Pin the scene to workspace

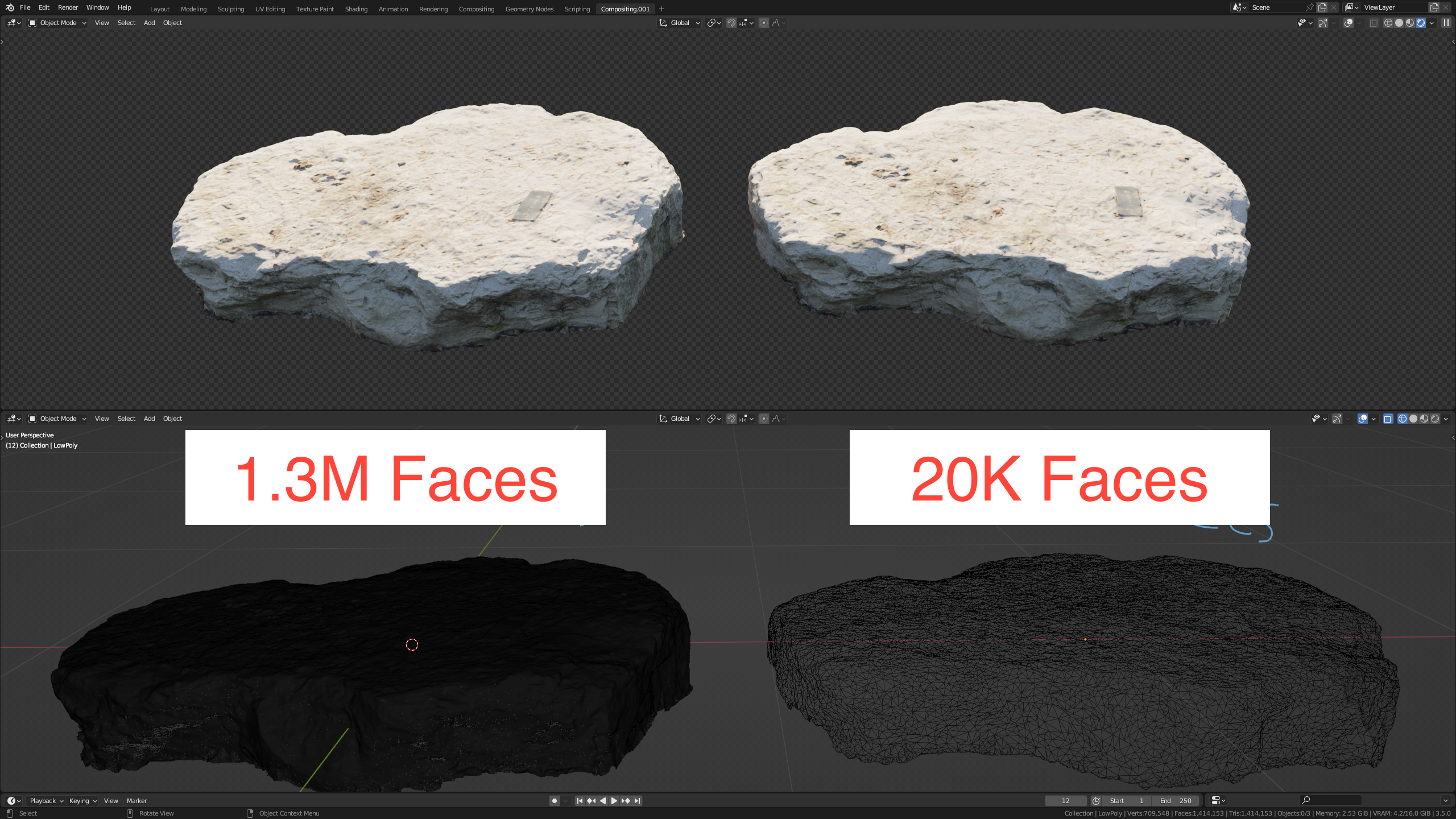1310,7
